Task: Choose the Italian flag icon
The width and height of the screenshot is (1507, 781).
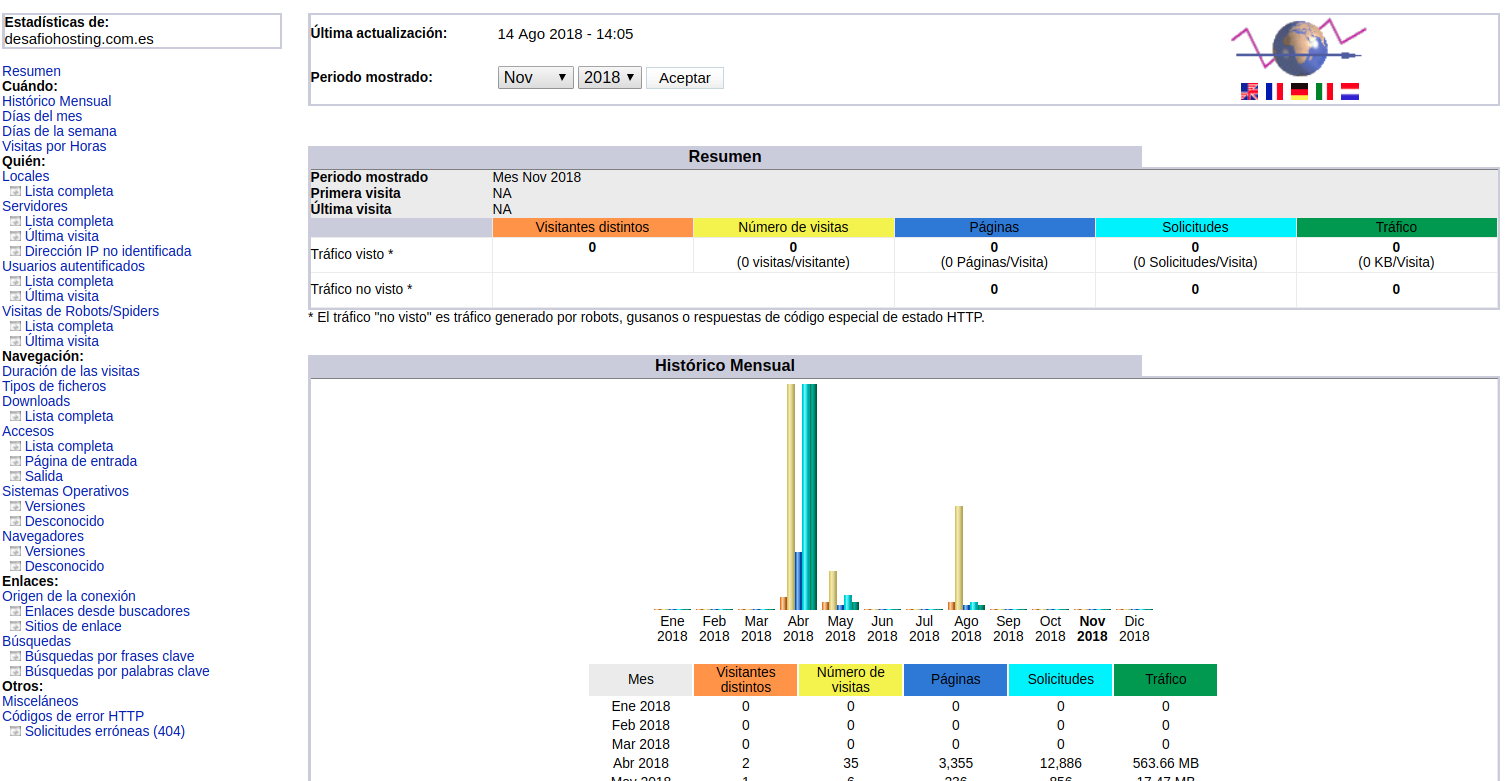Action: click(x=1324, y=91)
